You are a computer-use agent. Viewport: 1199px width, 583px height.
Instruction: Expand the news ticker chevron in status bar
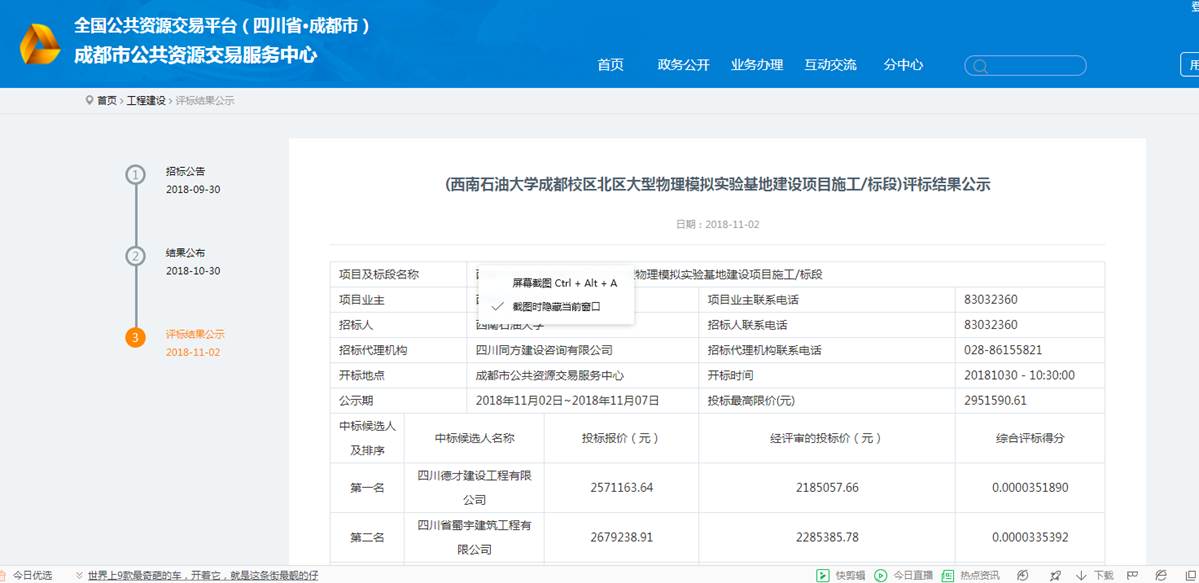coord(79,575)
